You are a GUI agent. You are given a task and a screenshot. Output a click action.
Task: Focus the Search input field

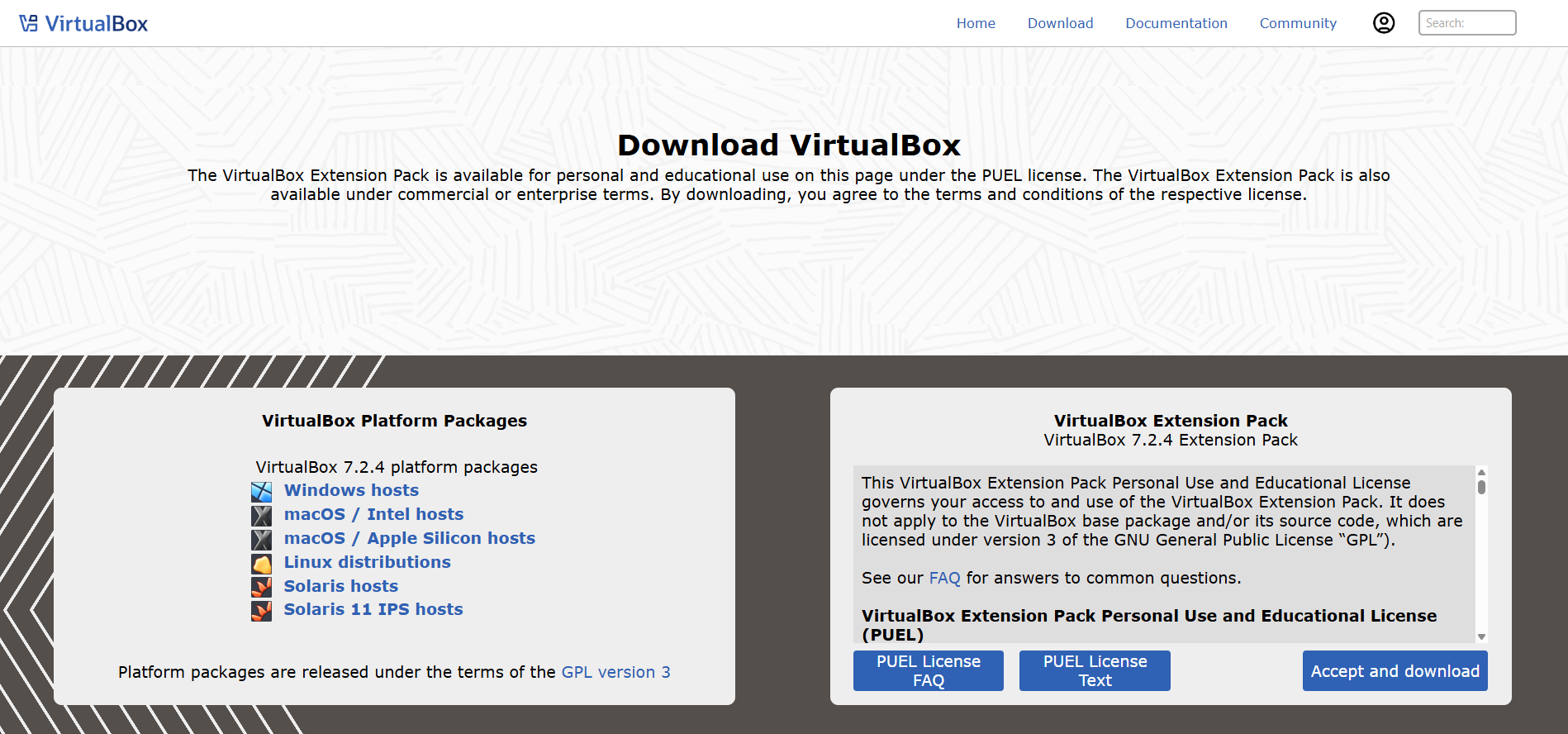coord(1466,23)
